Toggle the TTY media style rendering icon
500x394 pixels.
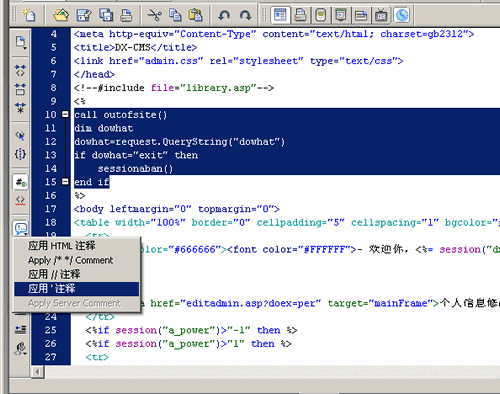pyautogui.click(x=361, y=15)
